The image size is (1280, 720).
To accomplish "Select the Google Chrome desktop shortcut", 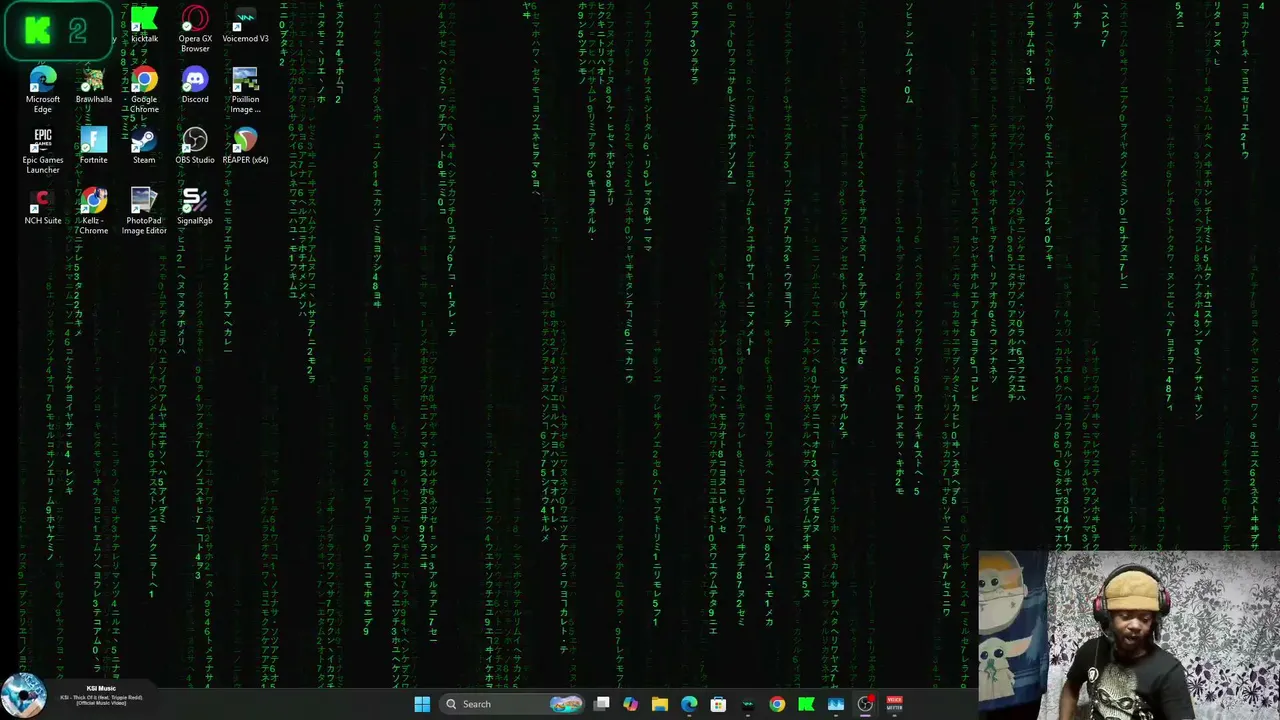I will click(x=144, y=90).
